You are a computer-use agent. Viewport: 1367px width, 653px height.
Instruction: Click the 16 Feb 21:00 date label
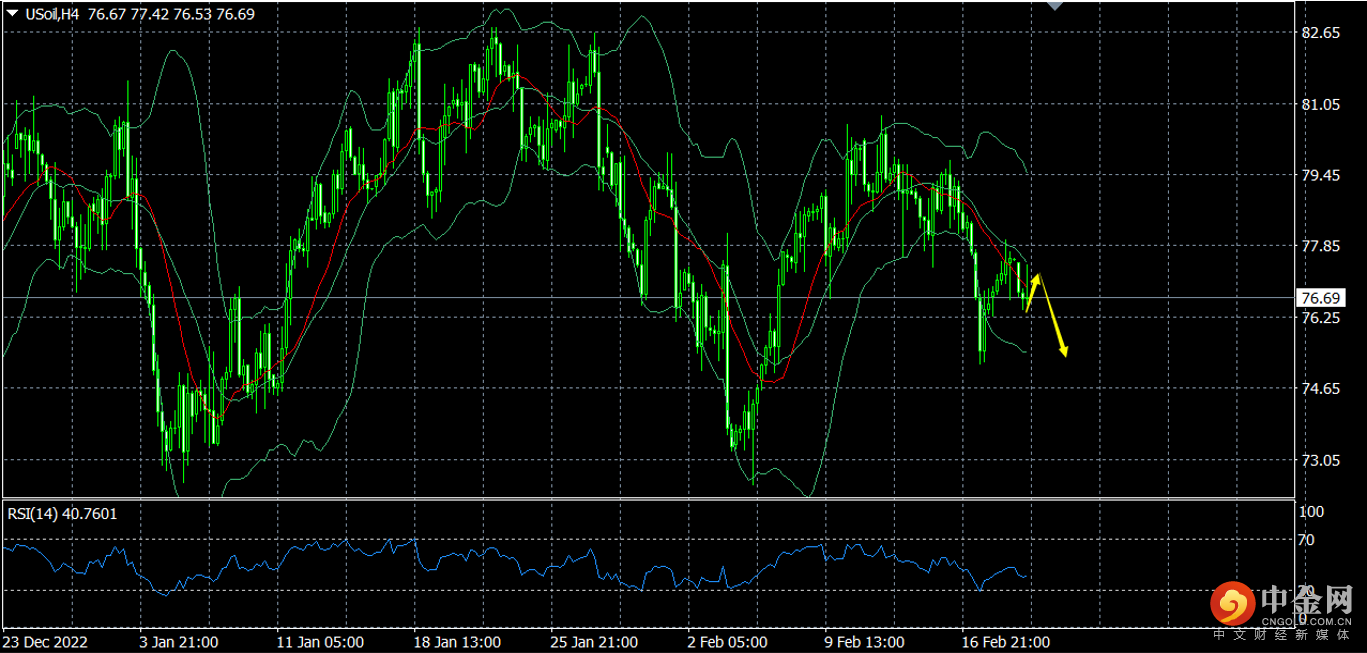(x=1005, y=642)
